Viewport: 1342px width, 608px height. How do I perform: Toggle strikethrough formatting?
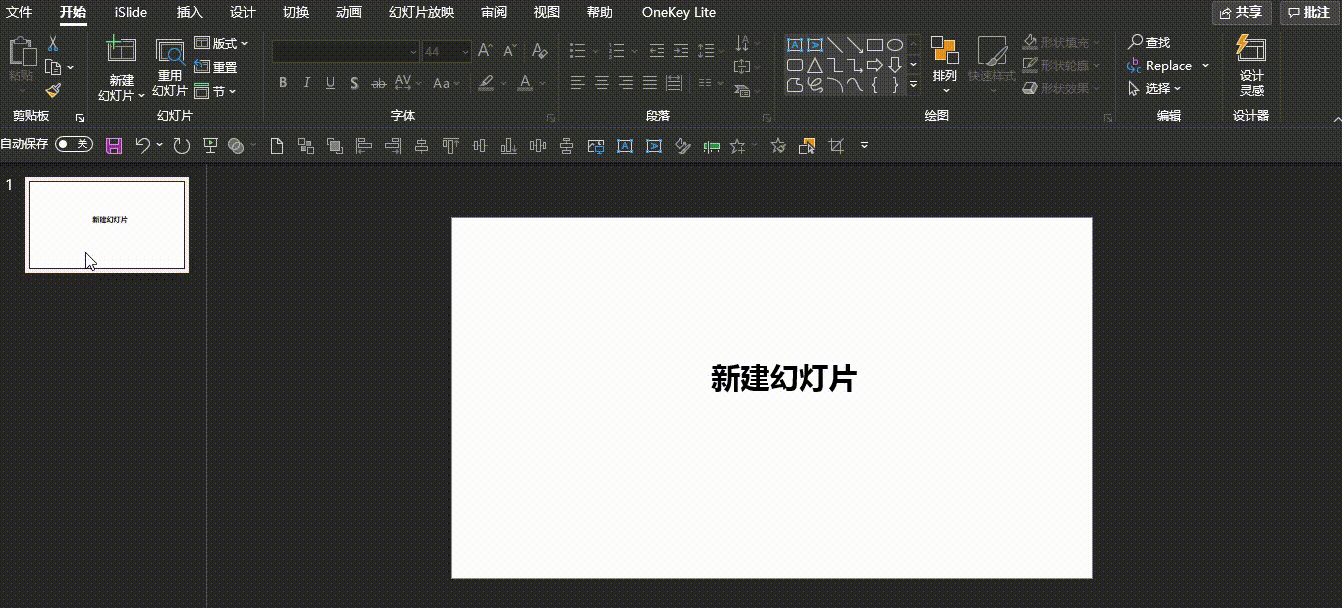click(x=379, y=83)
